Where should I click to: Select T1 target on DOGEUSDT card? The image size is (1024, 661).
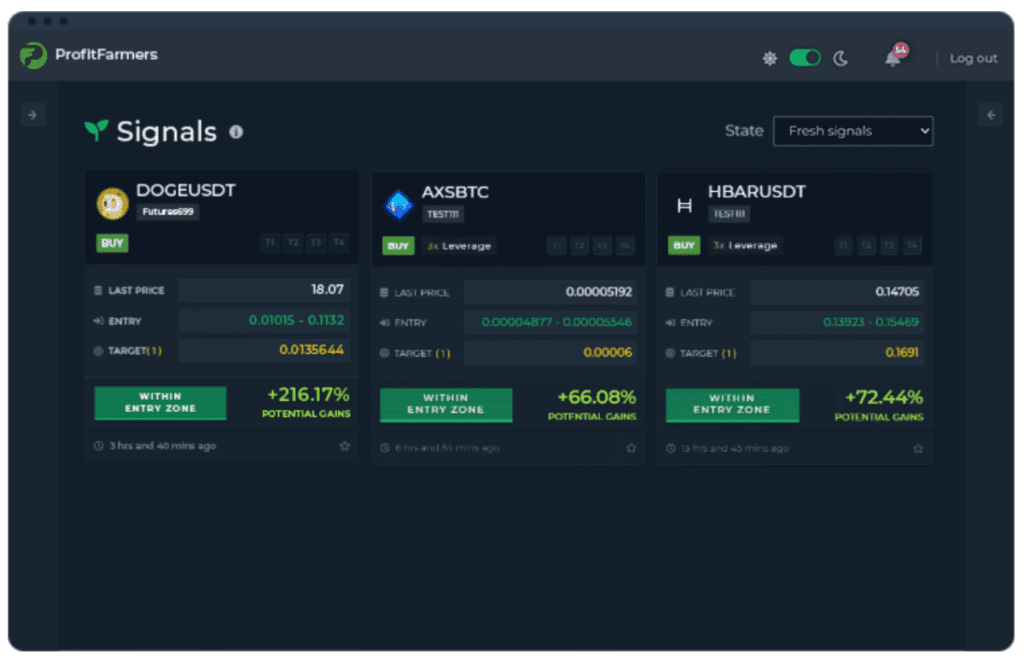pos(270,243)
